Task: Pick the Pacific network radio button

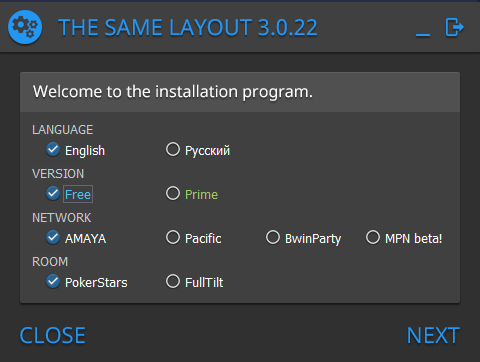Action: 173,238
